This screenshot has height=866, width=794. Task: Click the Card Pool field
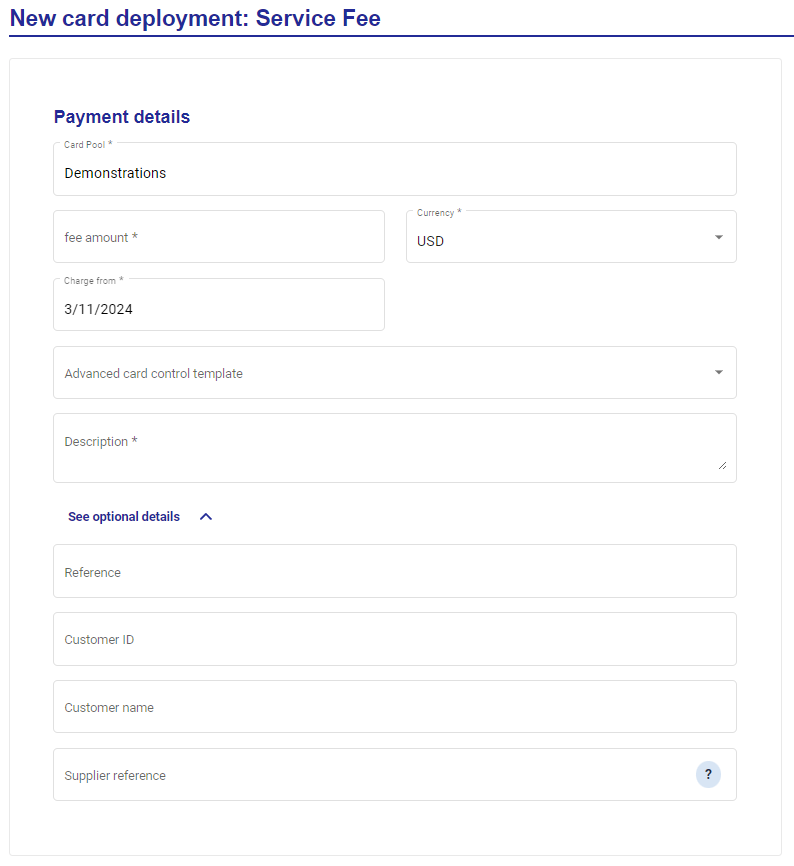pos(395,169)
